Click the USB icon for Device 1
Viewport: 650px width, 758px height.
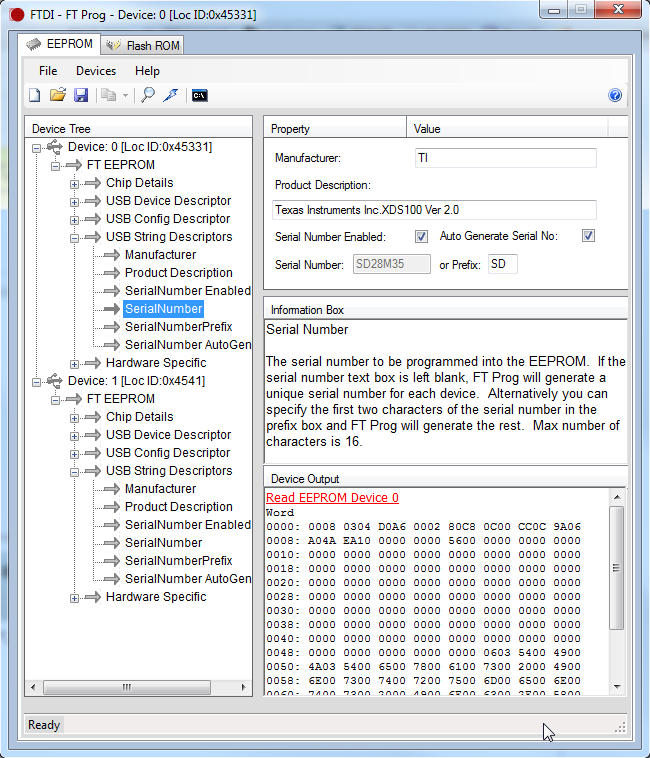[55, 380]
